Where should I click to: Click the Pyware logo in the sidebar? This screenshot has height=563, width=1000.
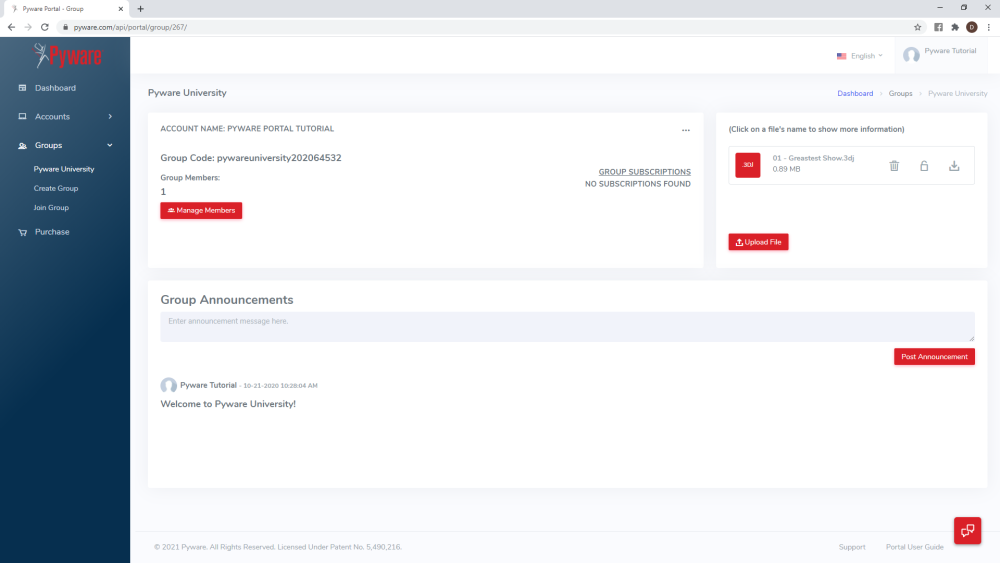click(x=68, y=56)
